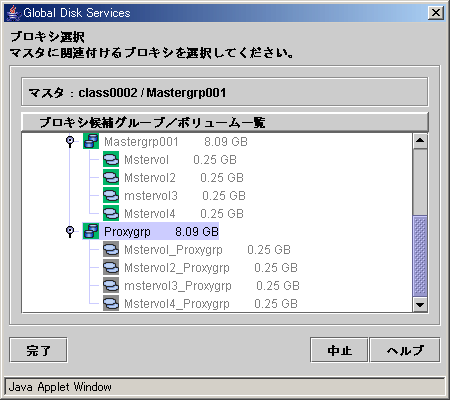The height and width of the screenshot is (400, 450).
Task: Select Mstervol2 0.25 GB volume
Action: 173,178
